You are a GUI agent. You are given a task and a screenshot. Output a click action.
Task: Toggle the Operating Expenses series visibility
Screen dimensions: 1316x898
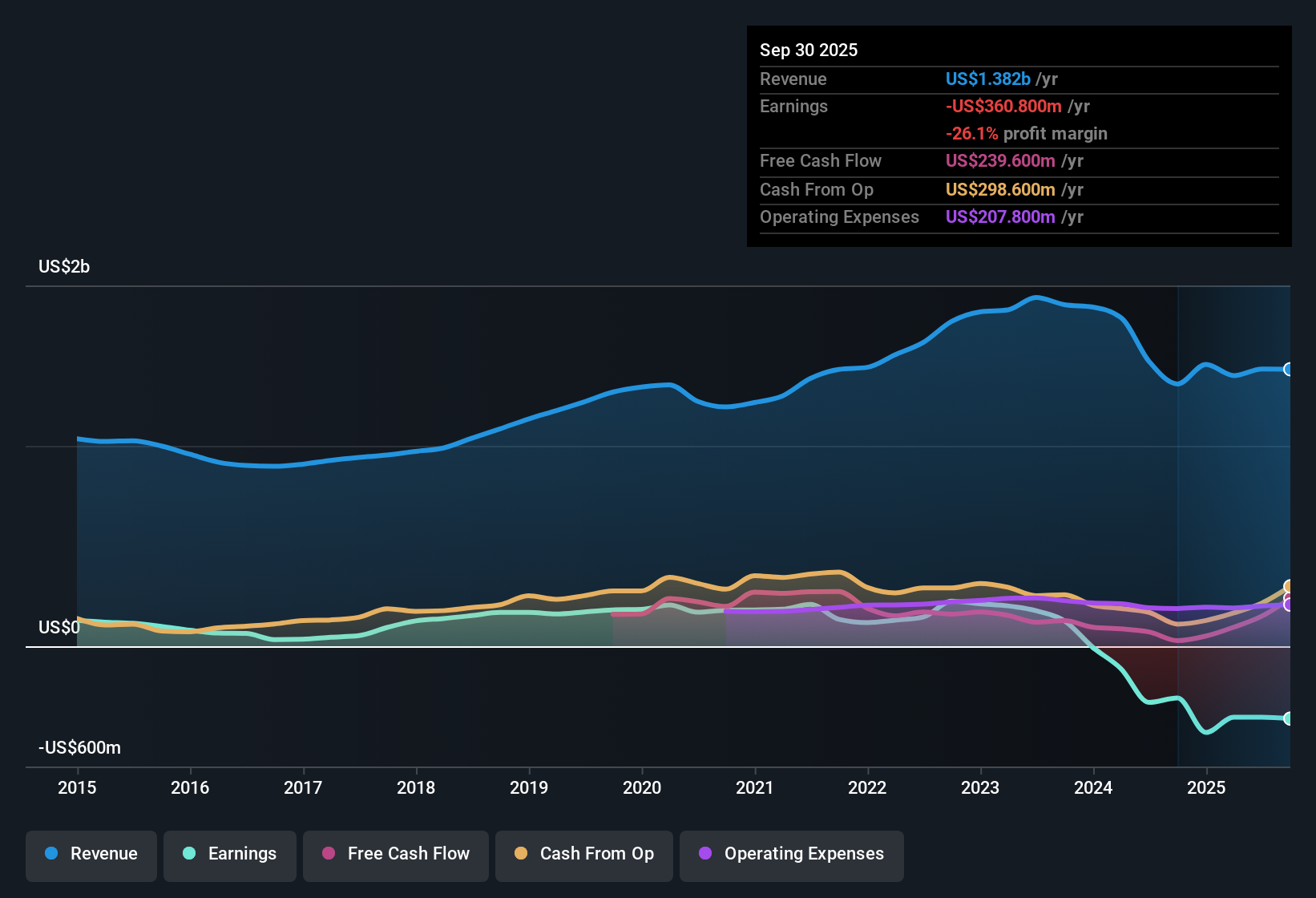(791, 855)
